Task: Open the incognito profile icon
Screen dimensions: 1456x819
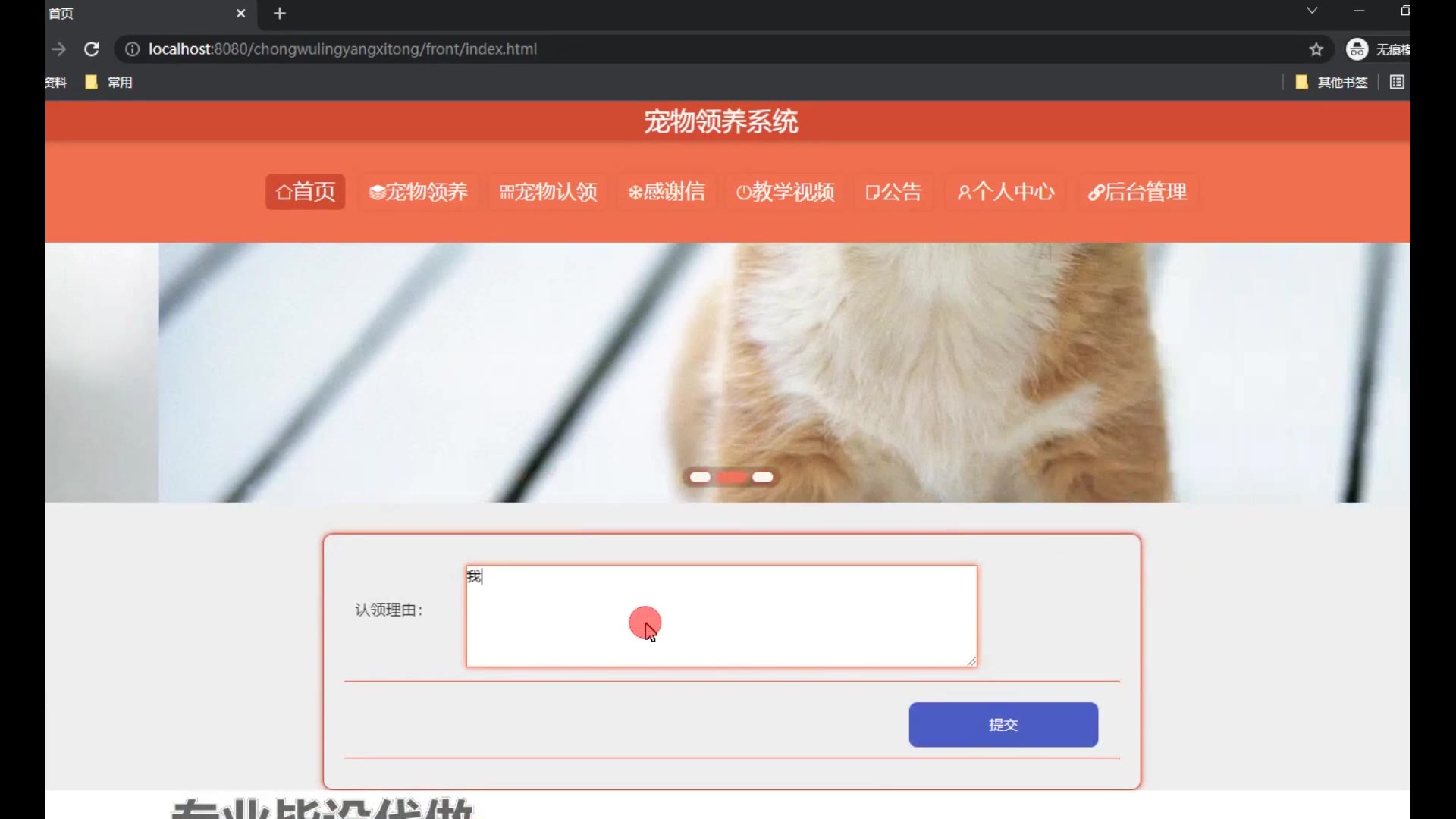Action: tap(1357, 49)
